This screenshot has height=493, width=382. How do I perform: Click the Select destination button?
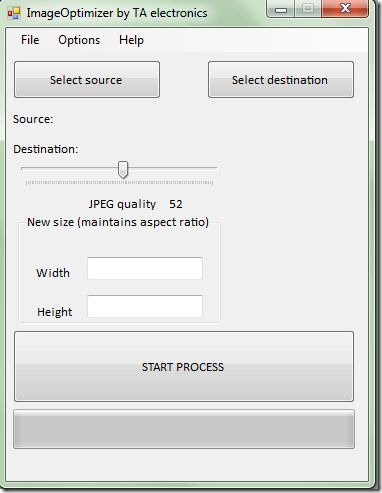click(281, 80)
